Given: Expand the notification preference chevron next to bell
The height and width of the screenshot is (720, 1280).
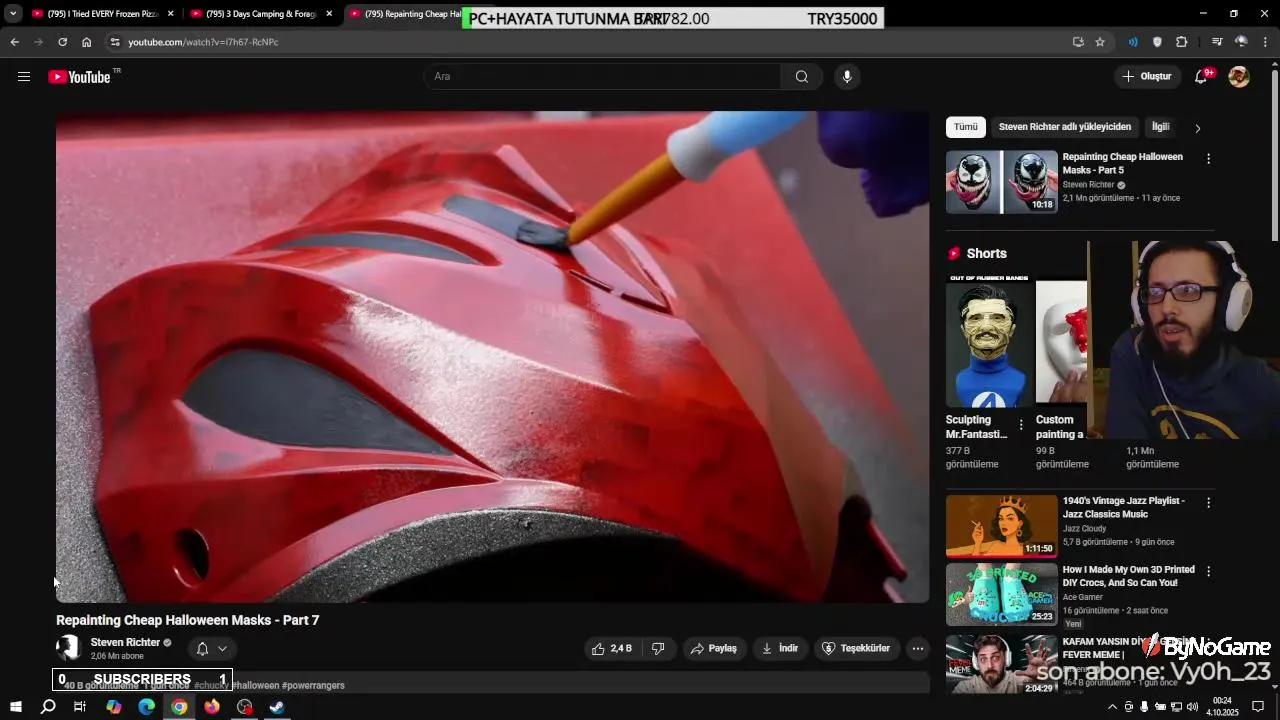Looking at the screenshot, I should coord(222,648).
